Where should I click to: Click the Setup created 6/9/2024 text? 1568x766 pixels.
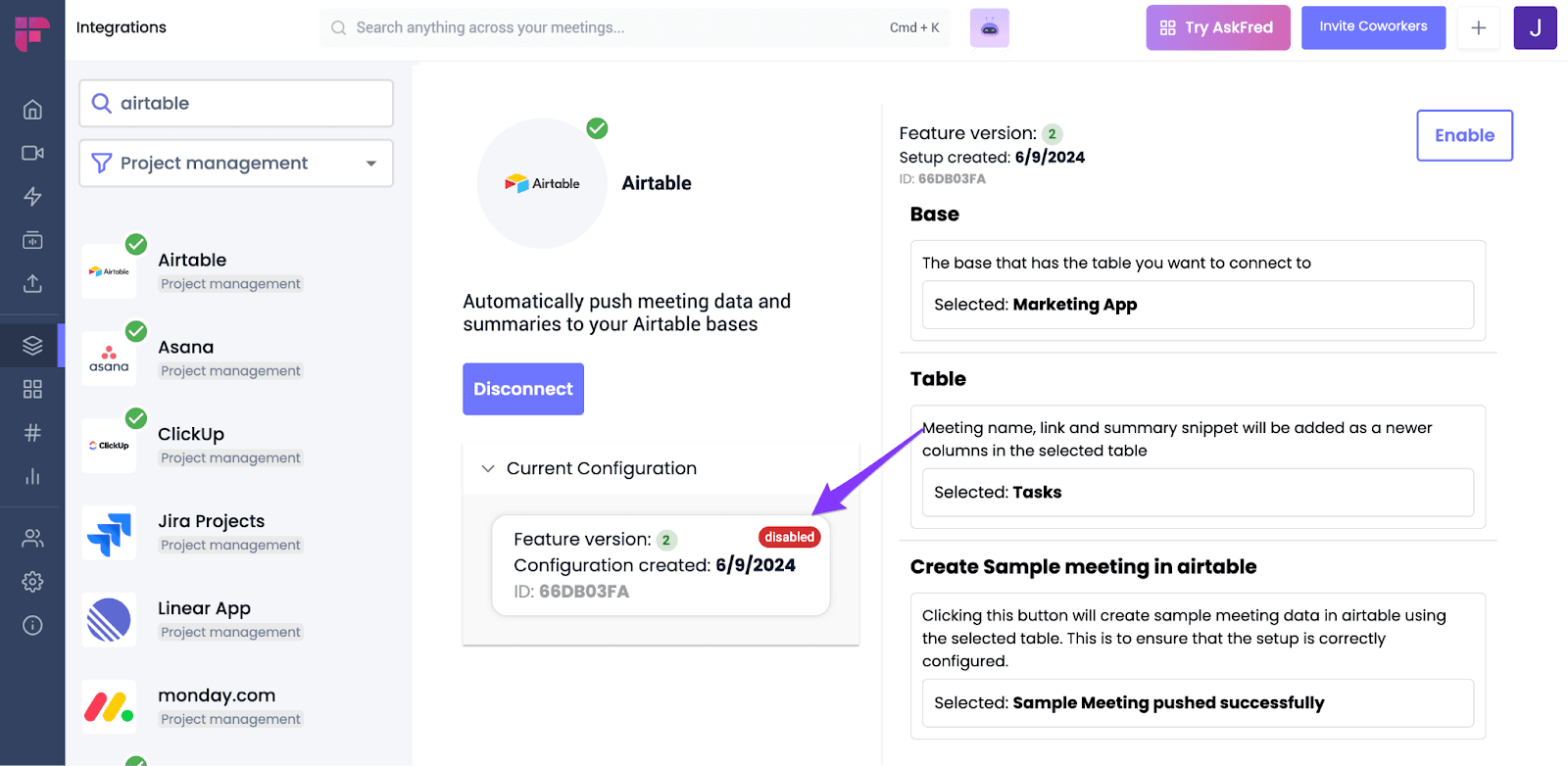click(992, 157)
